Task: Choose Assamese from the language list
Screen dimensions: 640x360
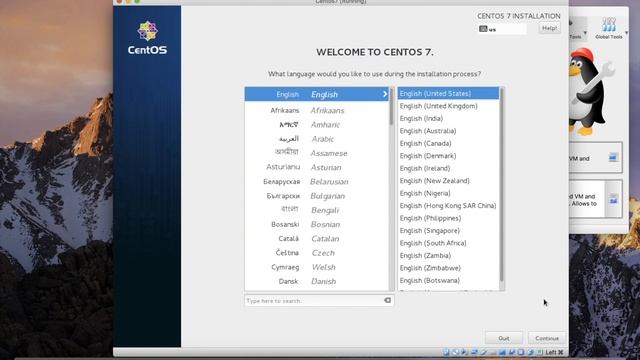Action: 317,153
